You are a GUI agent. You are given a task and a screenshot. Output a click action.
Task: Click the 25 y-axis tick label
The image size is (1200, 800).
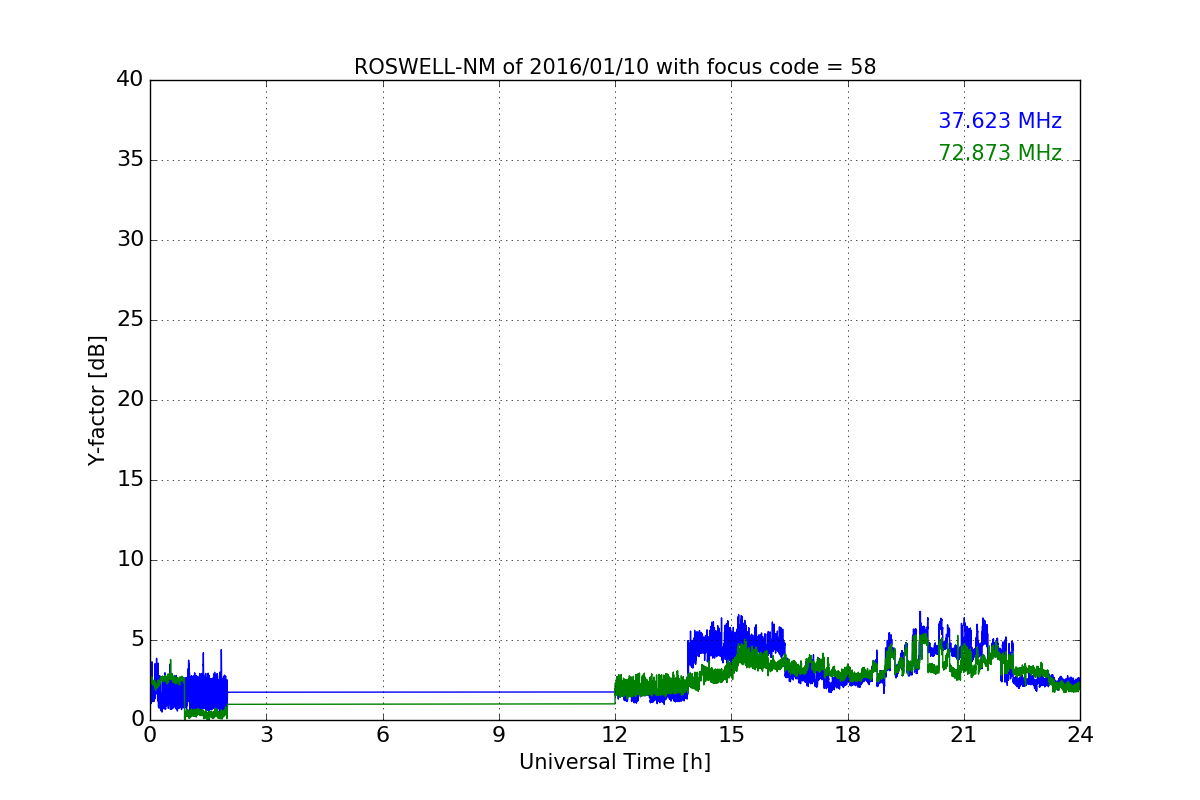129,320
